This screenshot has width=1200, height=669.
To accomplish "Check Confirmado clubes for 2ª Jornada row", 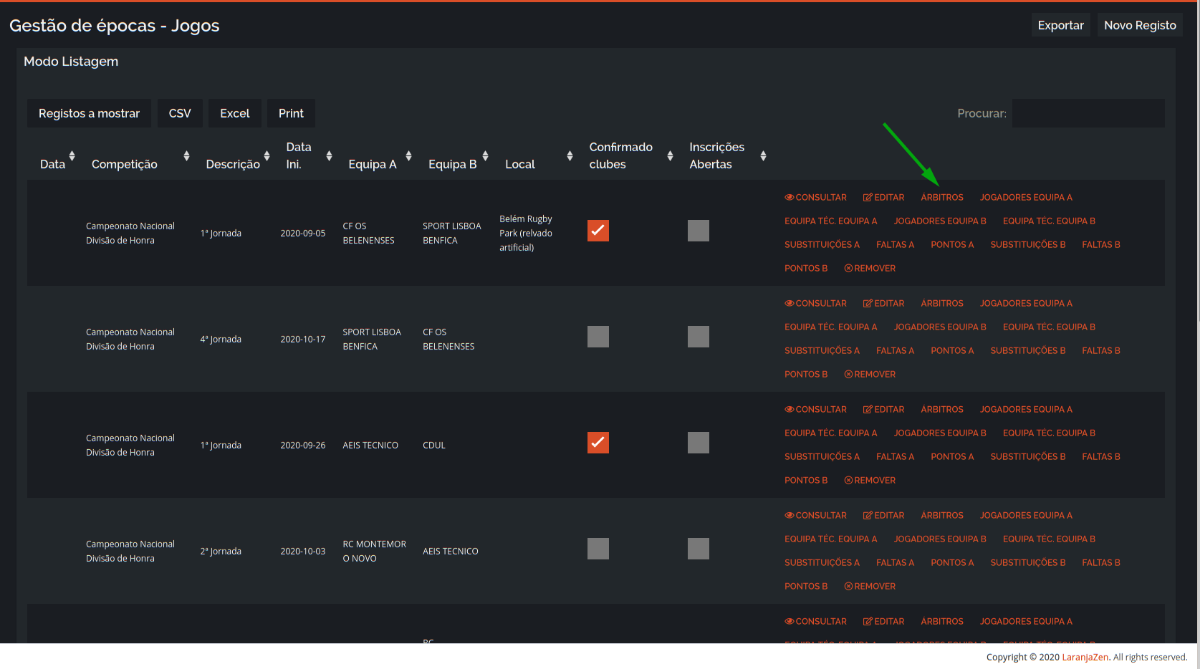I will pyautogui.click(x=598, y=549).
